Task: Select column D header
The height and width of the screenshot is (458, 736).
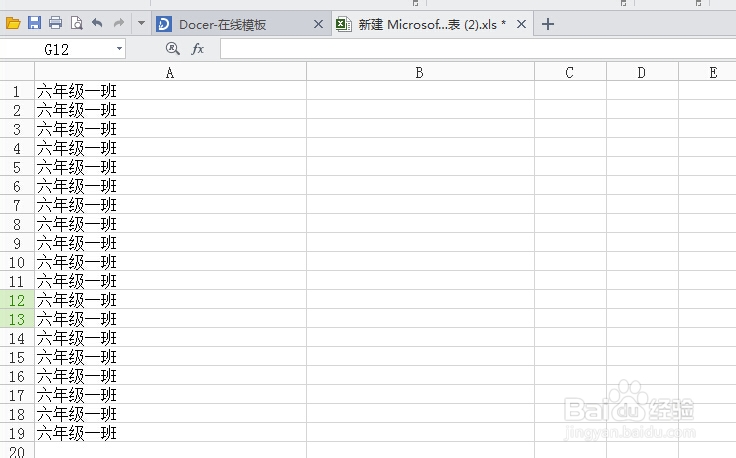Action: [x=642, y=72]
